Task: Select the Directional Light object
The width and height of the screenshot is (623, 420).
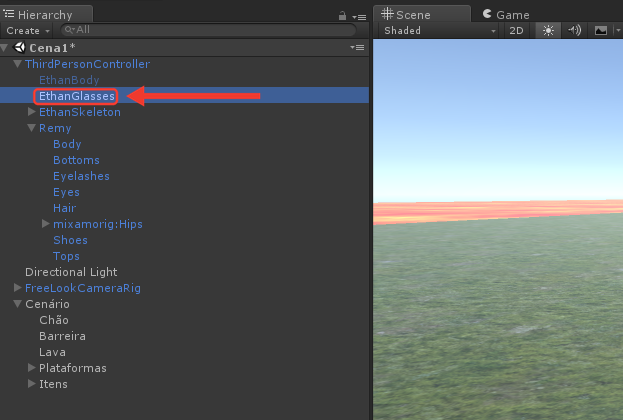Action: [x=71, y=272]
